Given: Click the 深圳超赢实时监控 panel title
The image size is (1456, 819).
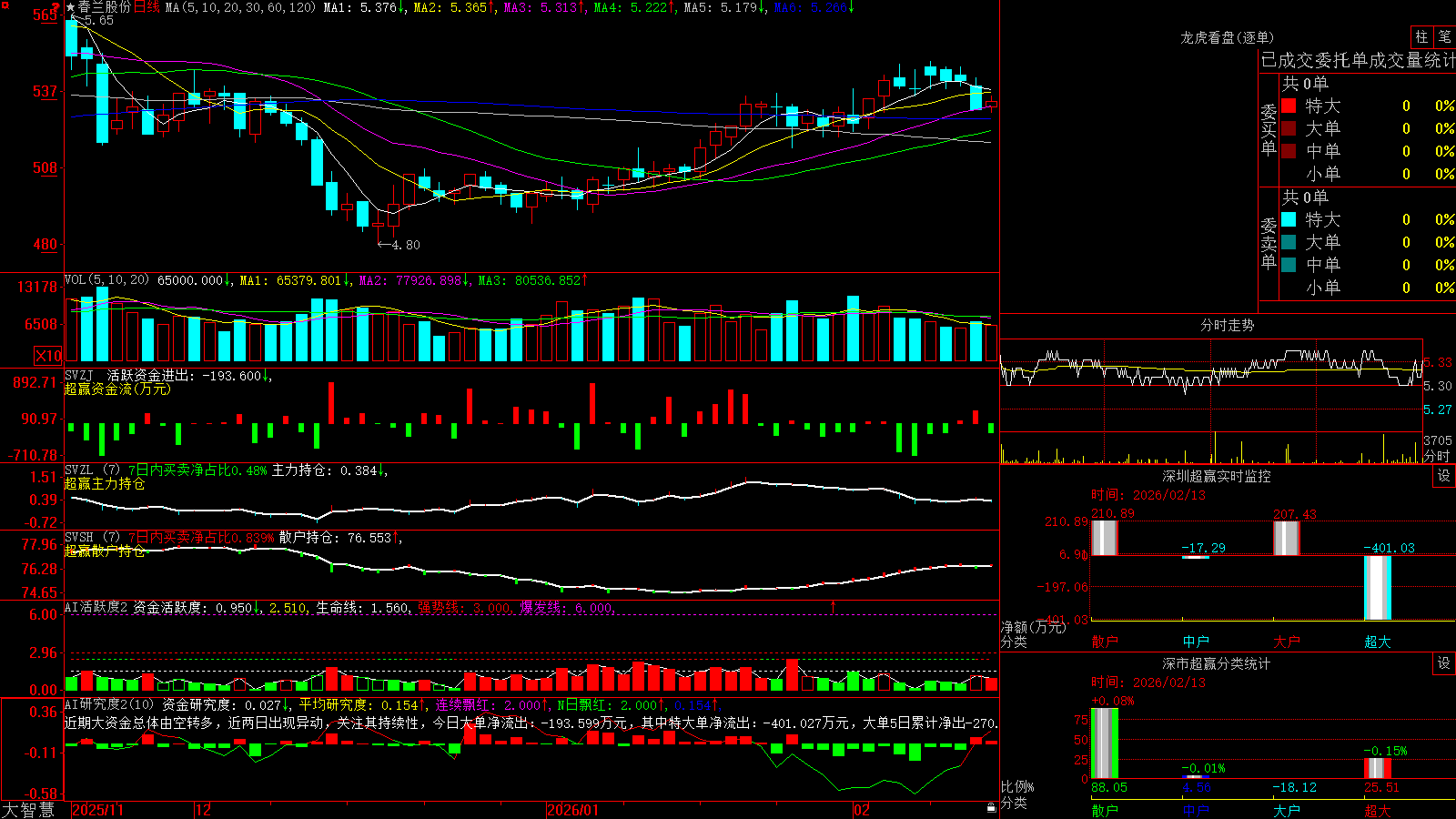Looking at the screenshot, I should [1216, 476].
